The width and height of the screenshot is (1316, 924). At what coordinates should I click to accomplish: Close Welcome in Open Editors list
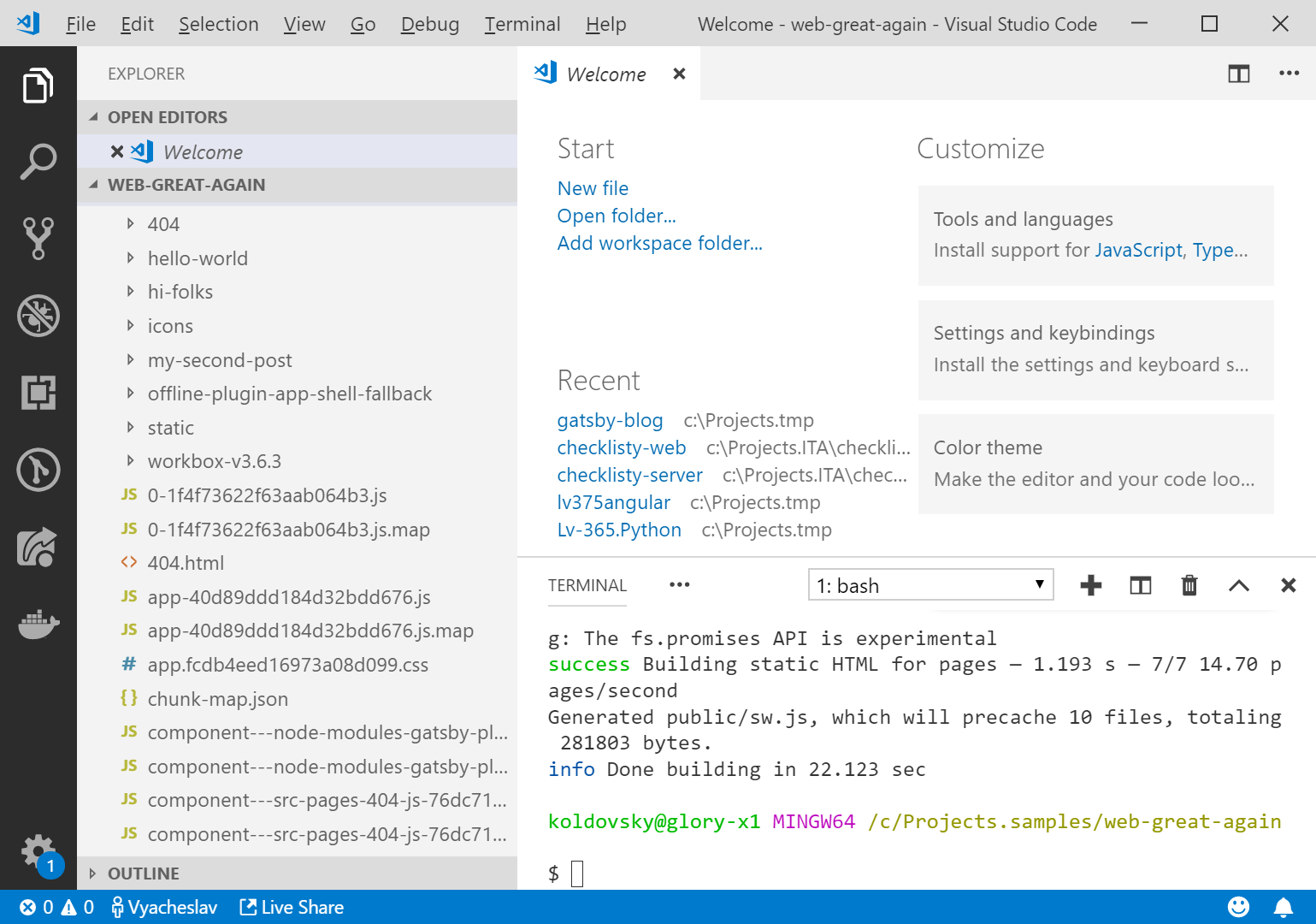[117, 151]
